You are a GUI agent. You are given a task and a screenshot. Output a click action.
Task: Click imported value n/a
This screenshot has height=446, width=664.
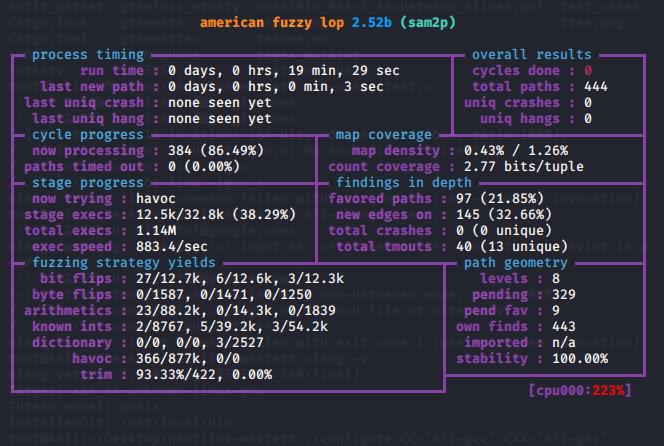[x=564, y=343]
